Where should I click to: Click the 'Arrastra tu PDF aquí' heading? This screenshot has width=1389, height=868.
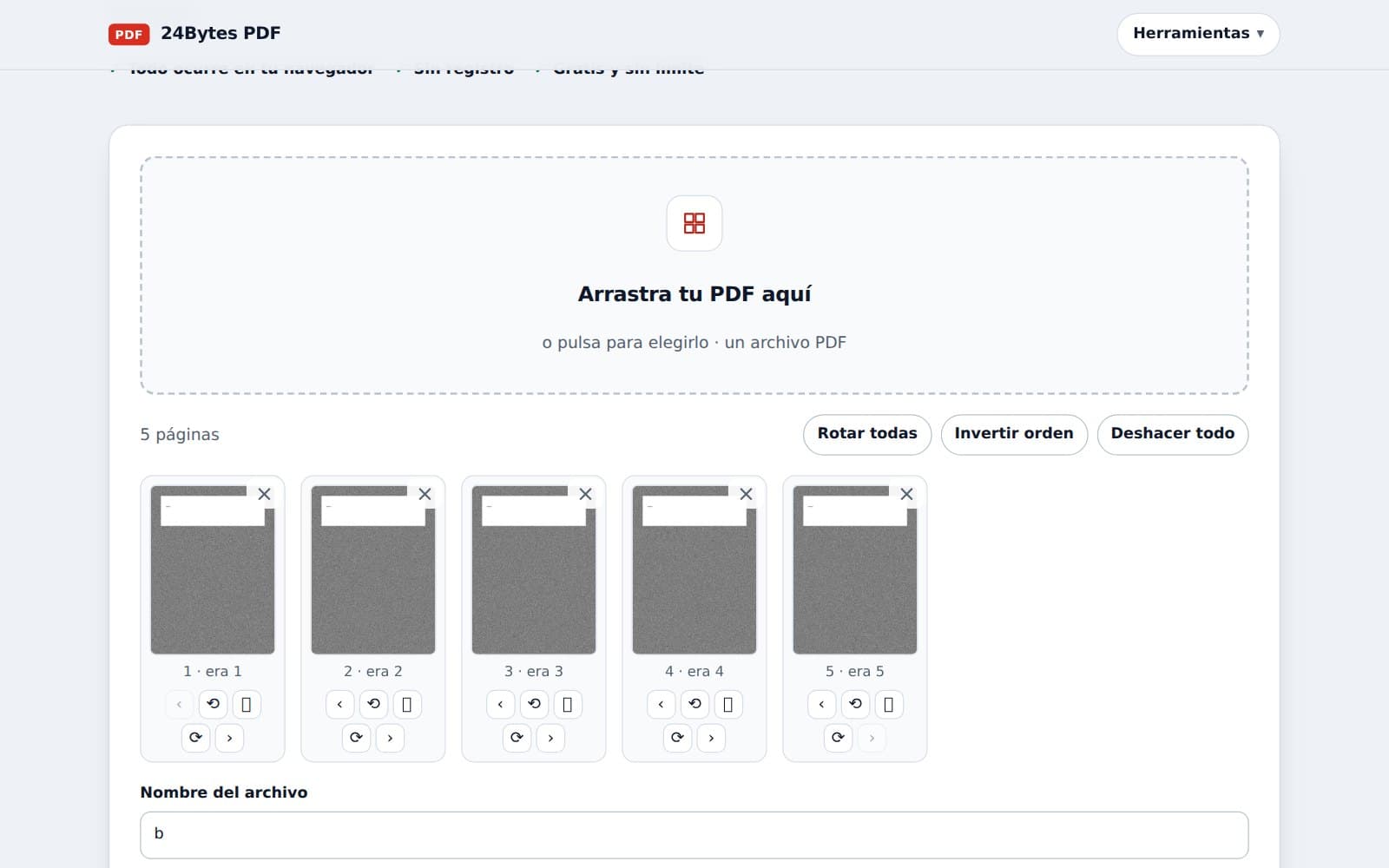click(694, 294)
